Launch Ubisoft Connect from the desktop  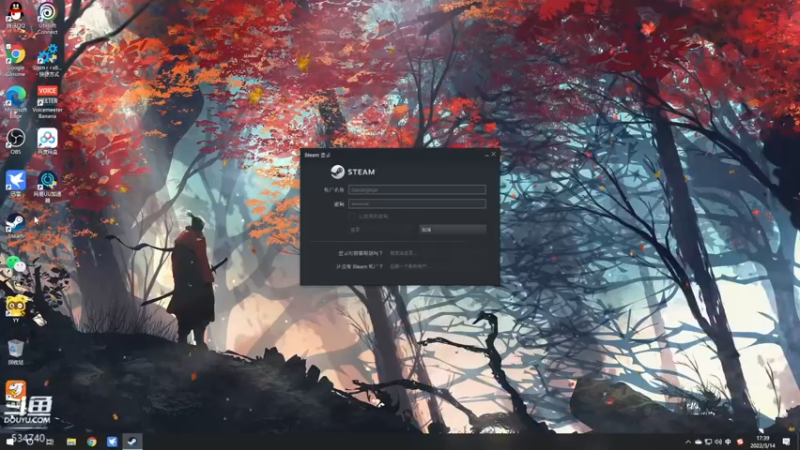click(47, 17)
